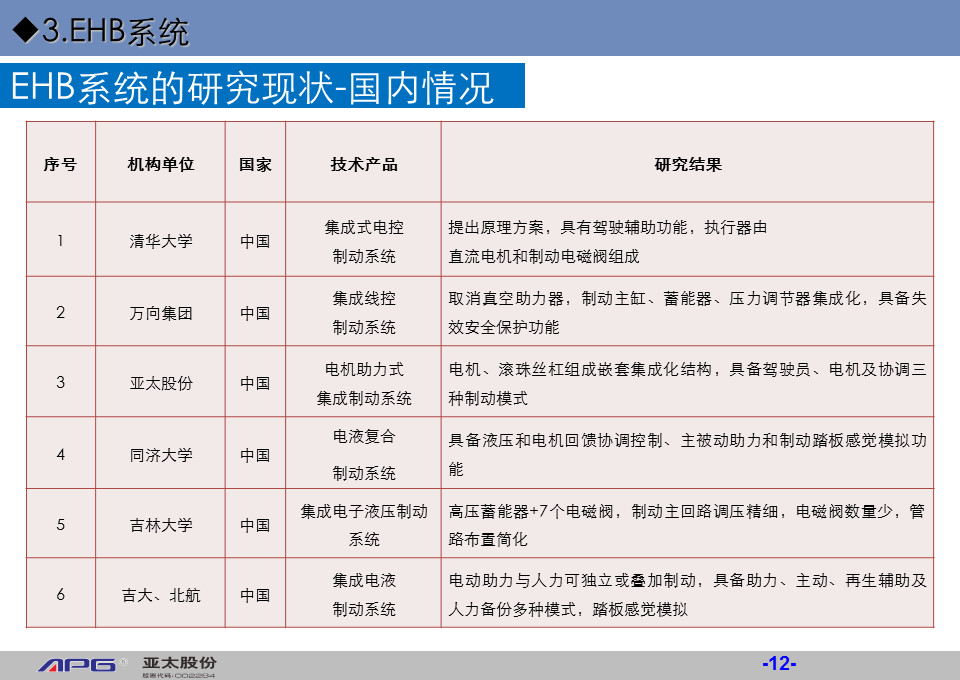Click serial number 5 in the table
The width and height of the screenshot is (960, 680).
60,525
